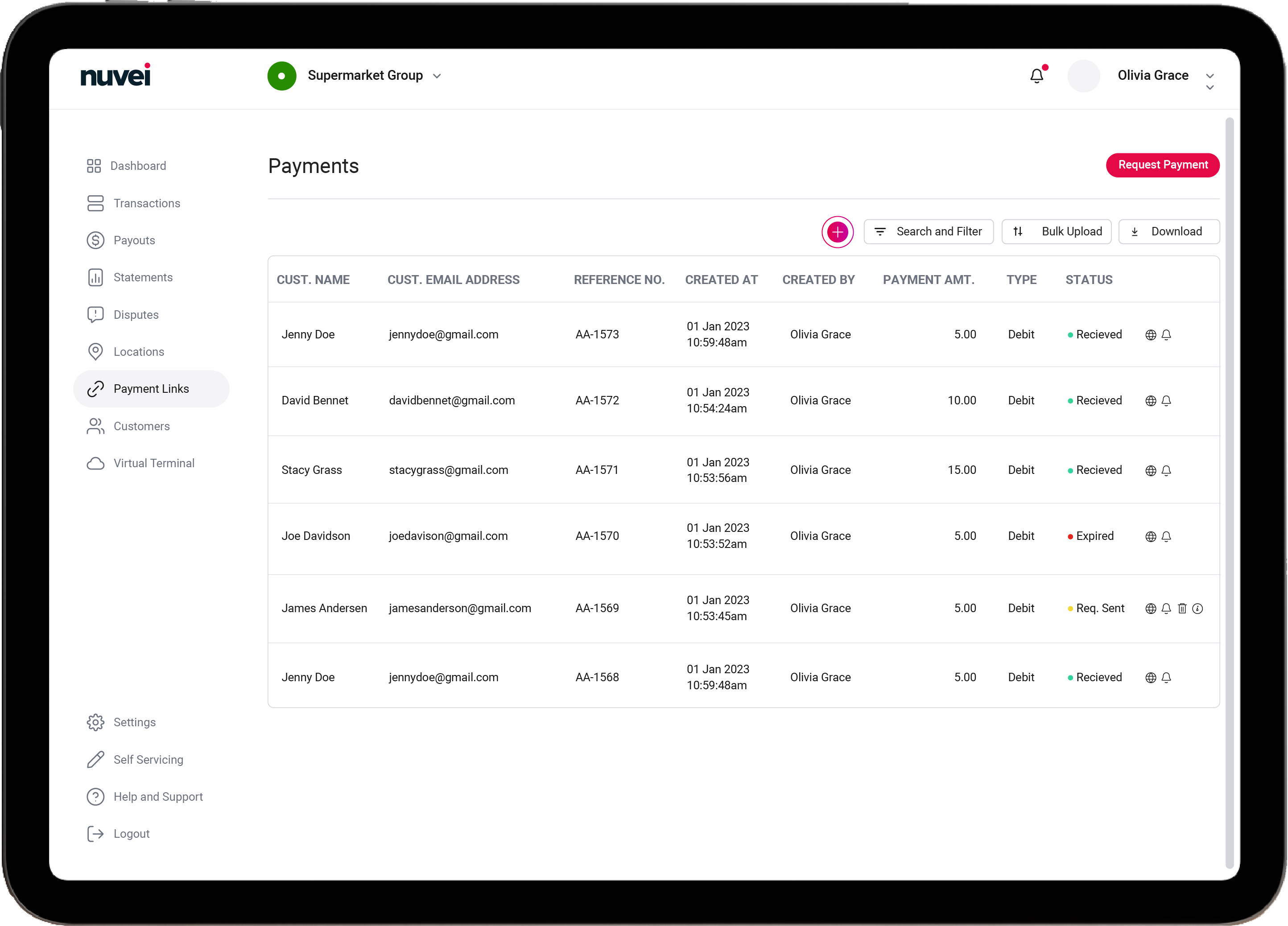Open Help and Support in the sidebar
Screen dimensions: 1288x926
point(145,797)
